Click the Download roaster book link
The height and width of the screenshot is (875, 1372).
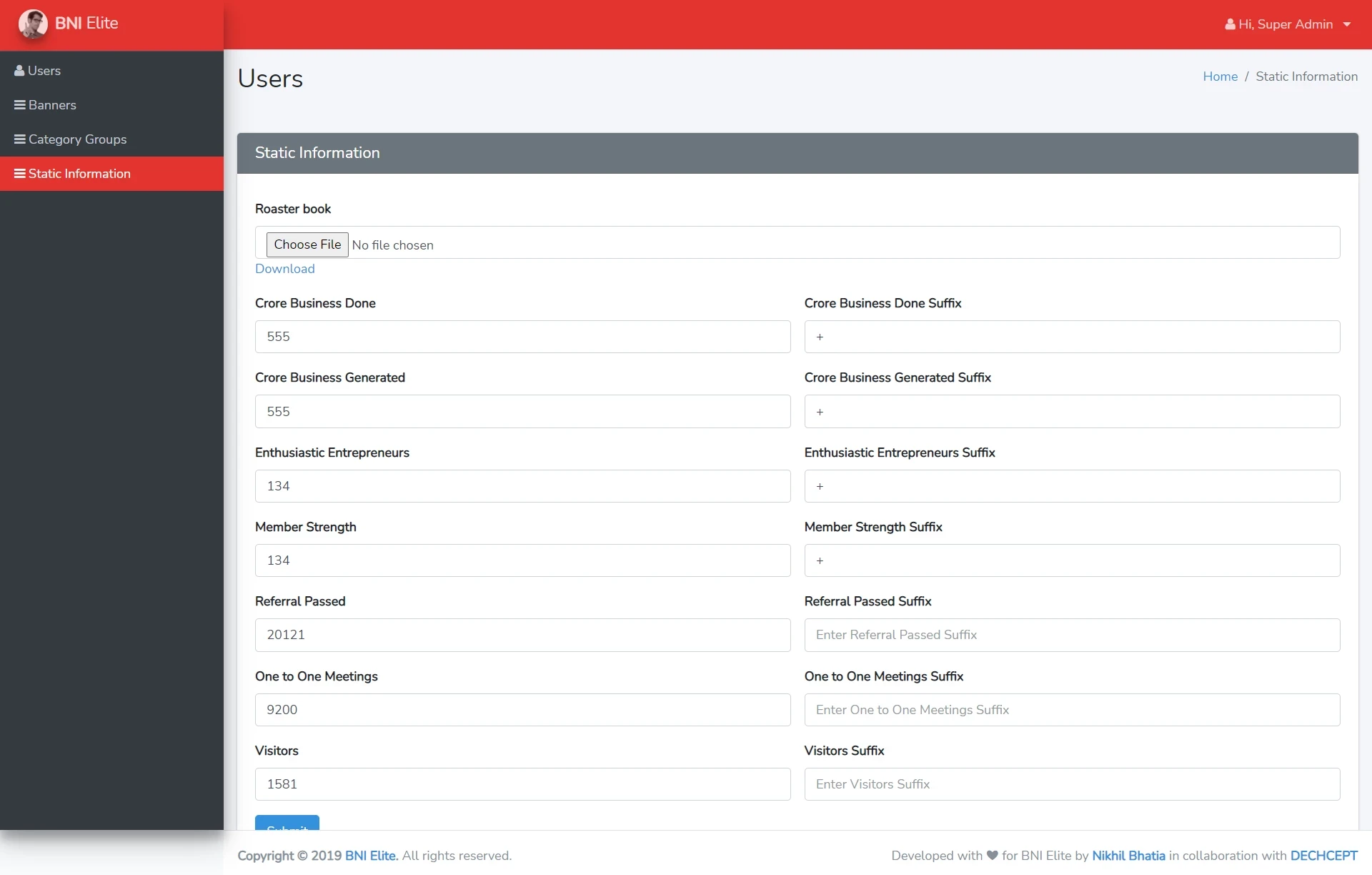(x=284, y=269)
